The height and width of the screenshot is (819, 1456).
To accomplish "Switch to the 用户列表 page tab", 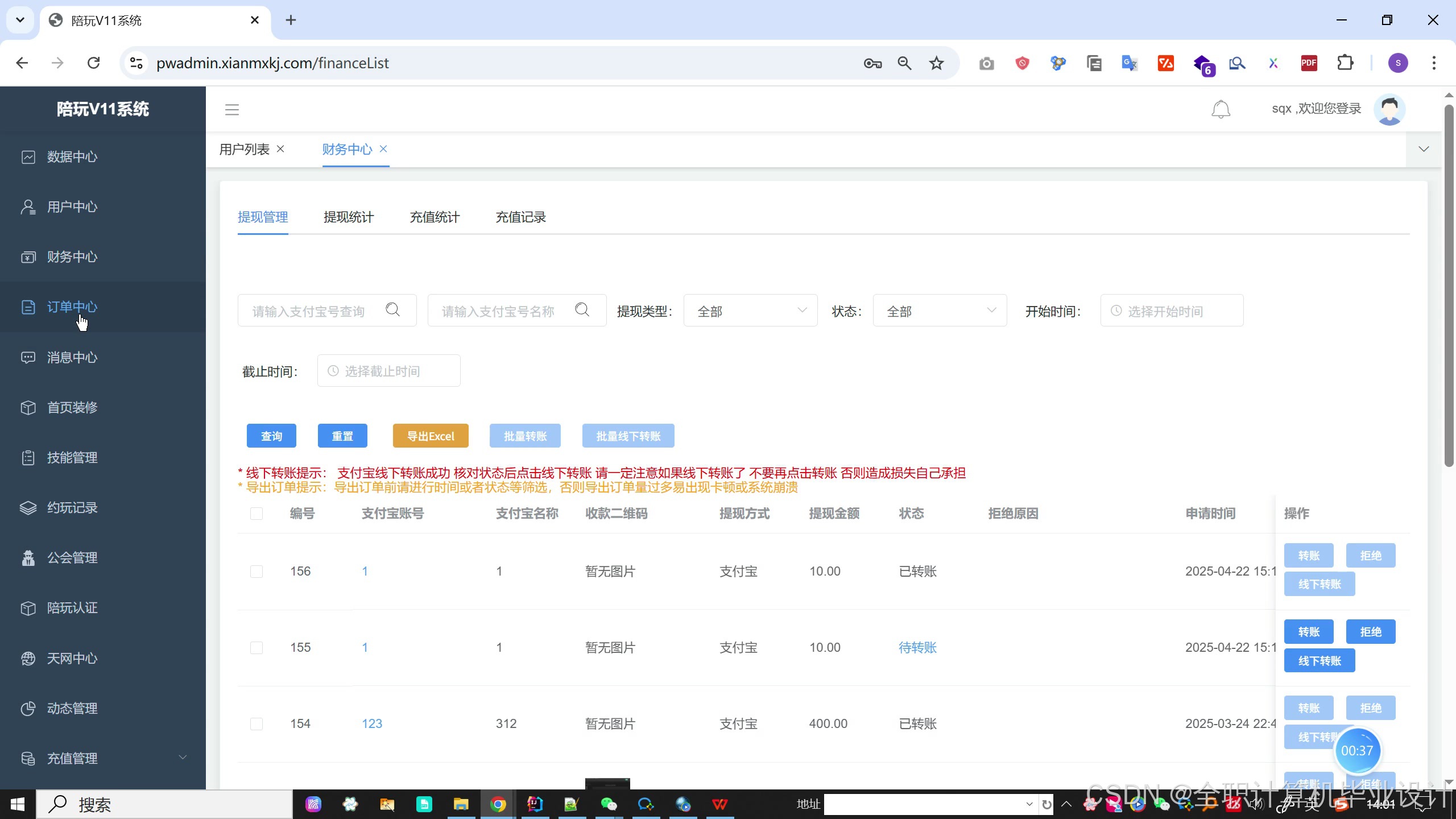I will click(245, 150).
